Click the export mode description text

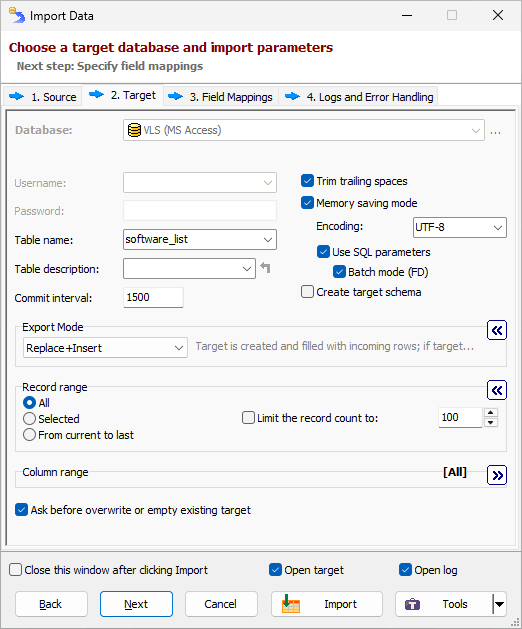click(x=335, y=346)
